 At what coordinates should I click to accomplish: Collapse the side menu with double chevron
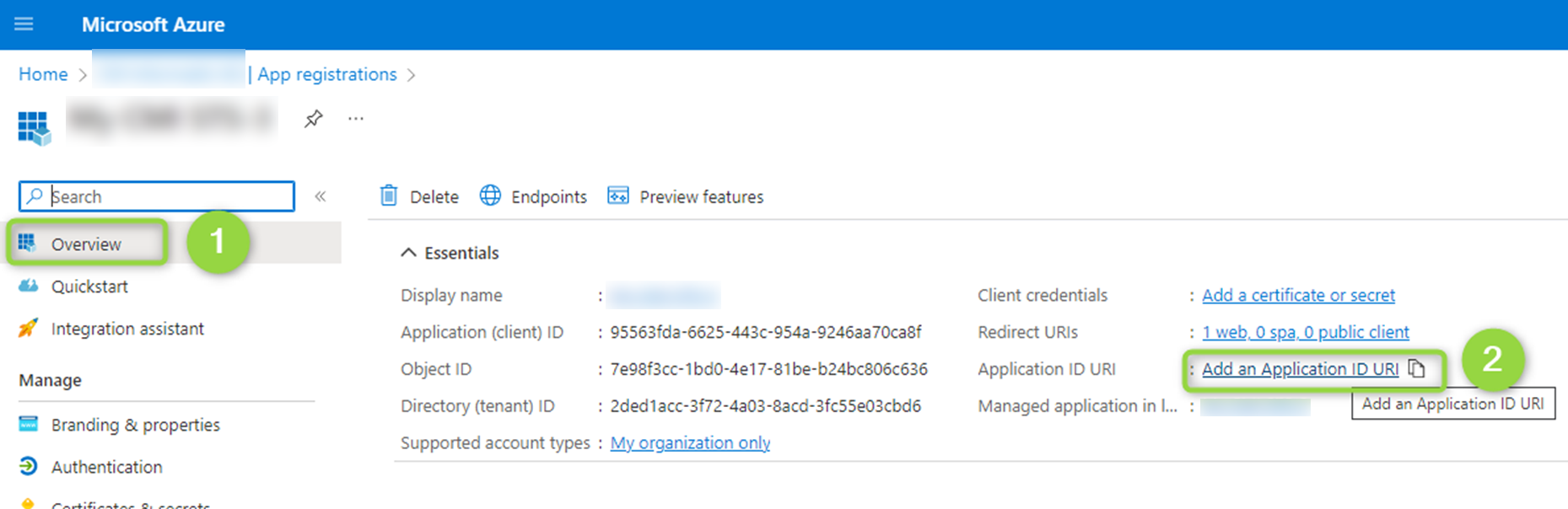tap(321, 196)
